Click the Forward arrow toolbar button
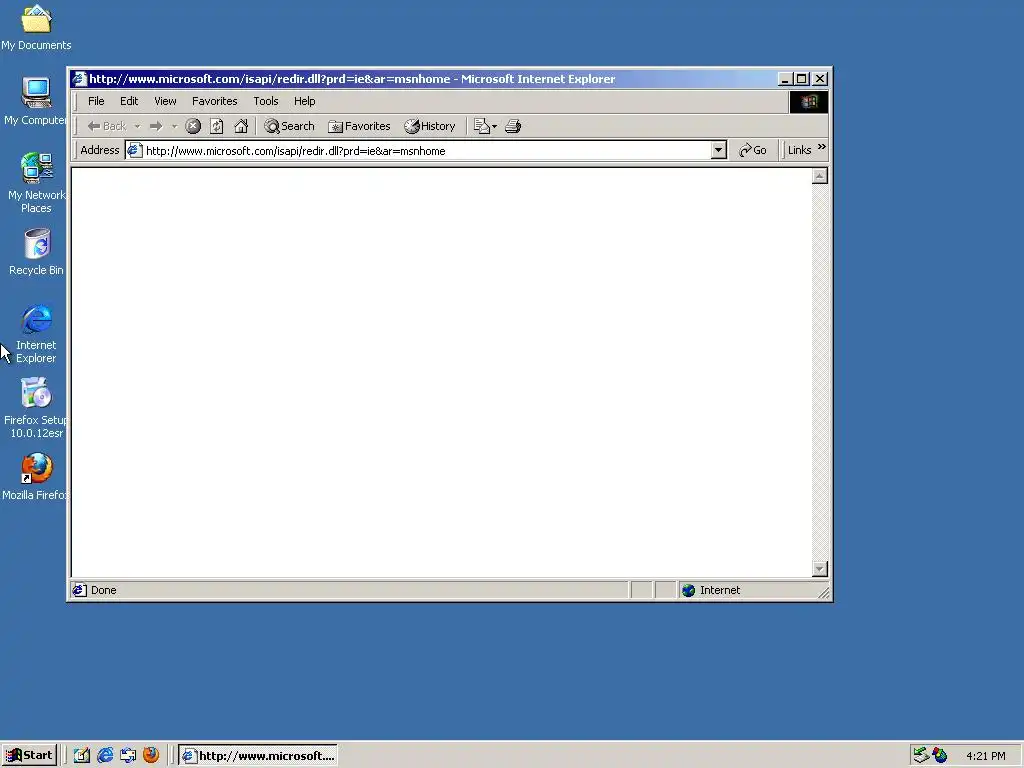Image resolution: width=1024 pixels, height=768 pixels. [155, 126]
